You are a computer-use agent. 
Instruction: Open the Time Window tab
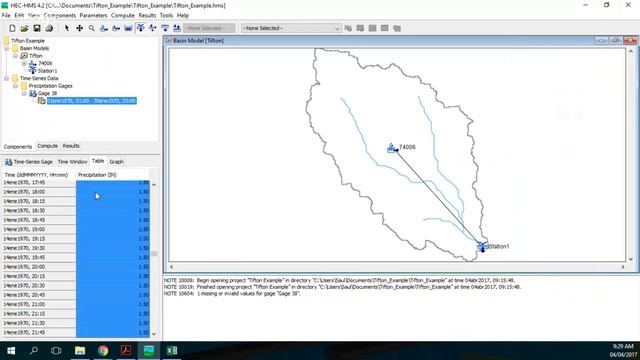(72, 162)
